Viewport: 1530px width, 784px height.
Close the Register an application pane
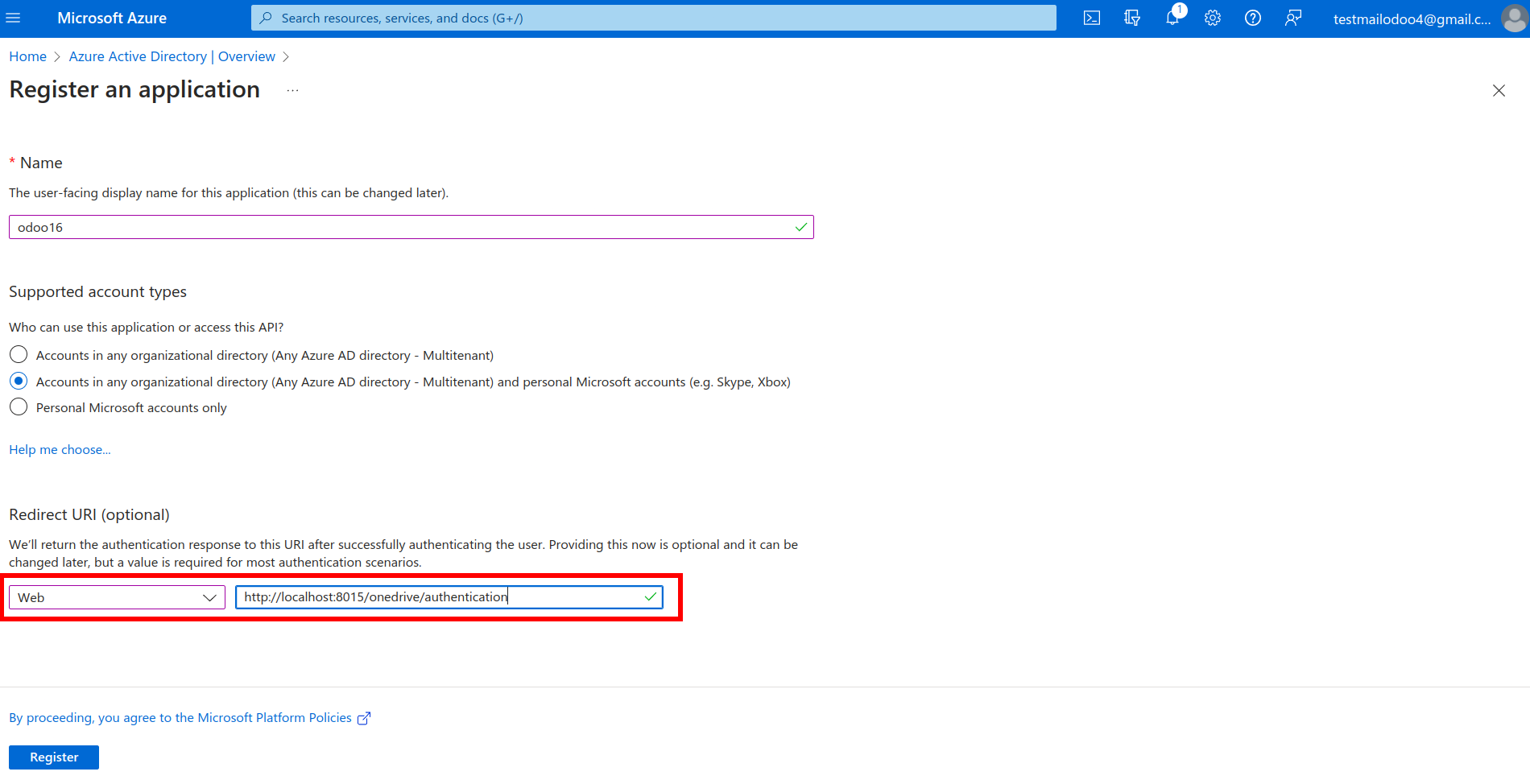1499,90
